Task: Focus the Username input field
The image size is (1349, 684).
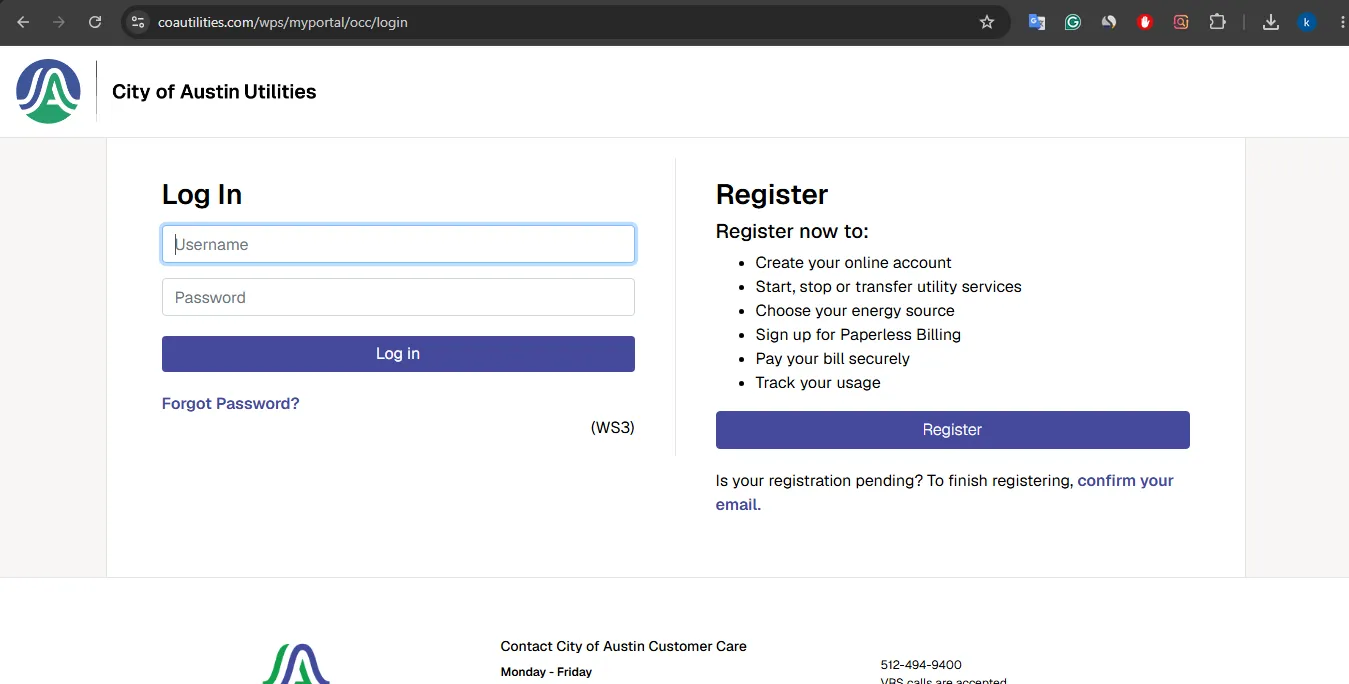Action: point(398,244)
